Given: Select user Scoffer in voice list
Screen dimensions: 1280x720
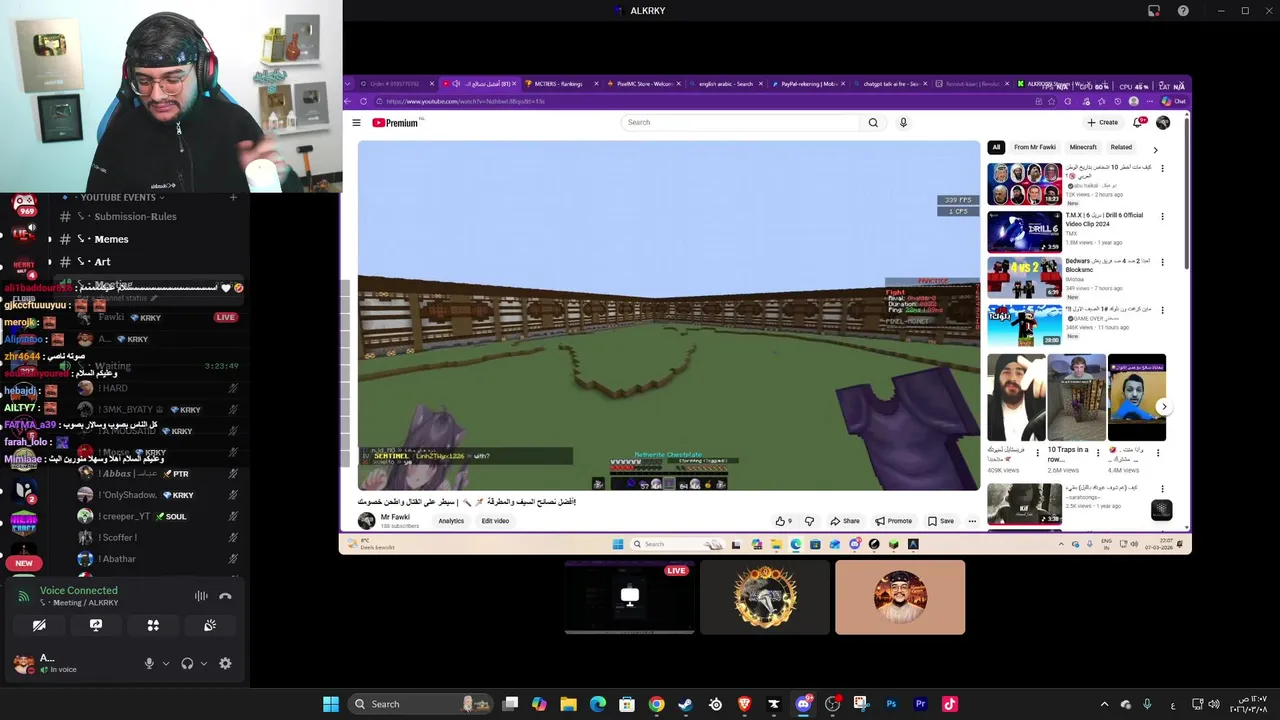Looking at the screenshot, I should [x=160, y=538].
